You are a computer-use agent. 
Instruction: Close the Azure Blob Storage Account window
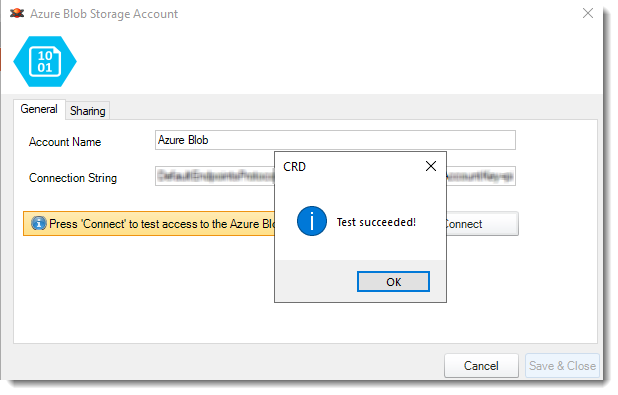click(588, 13)
